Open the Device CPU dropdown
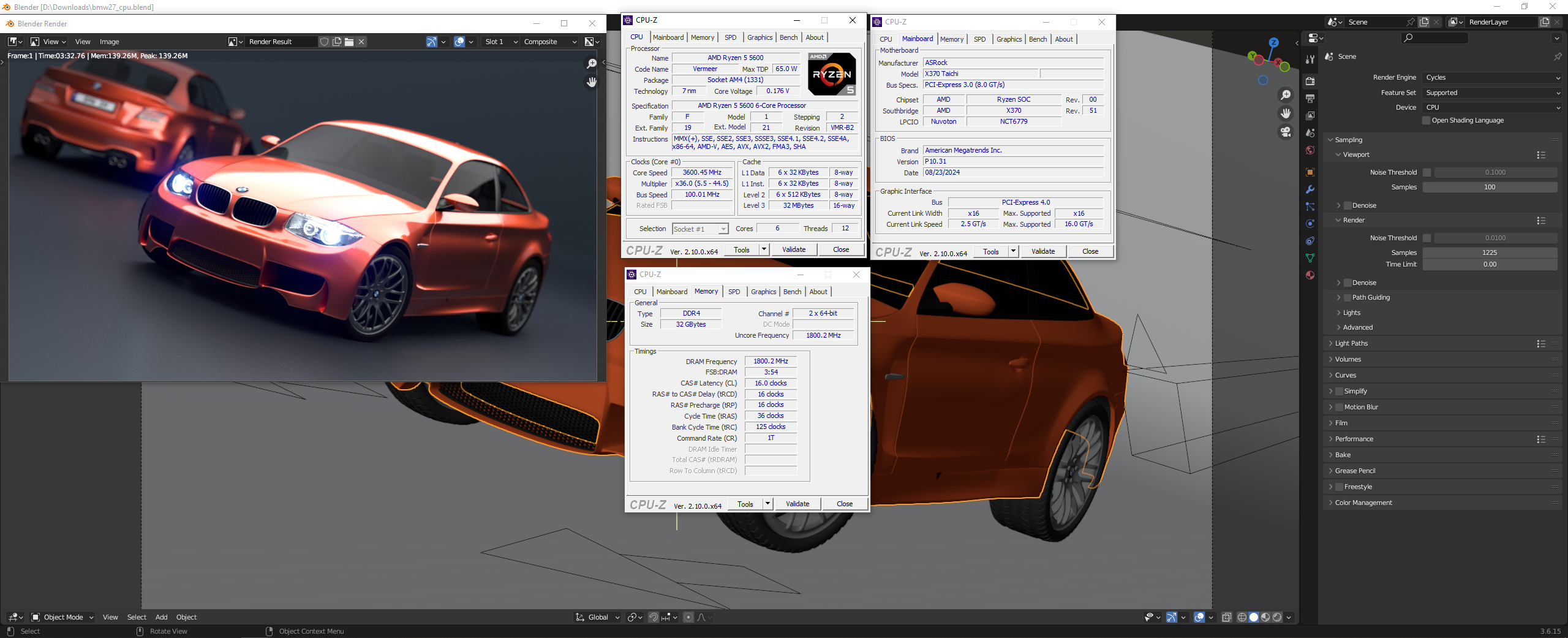 (1492, 108)
